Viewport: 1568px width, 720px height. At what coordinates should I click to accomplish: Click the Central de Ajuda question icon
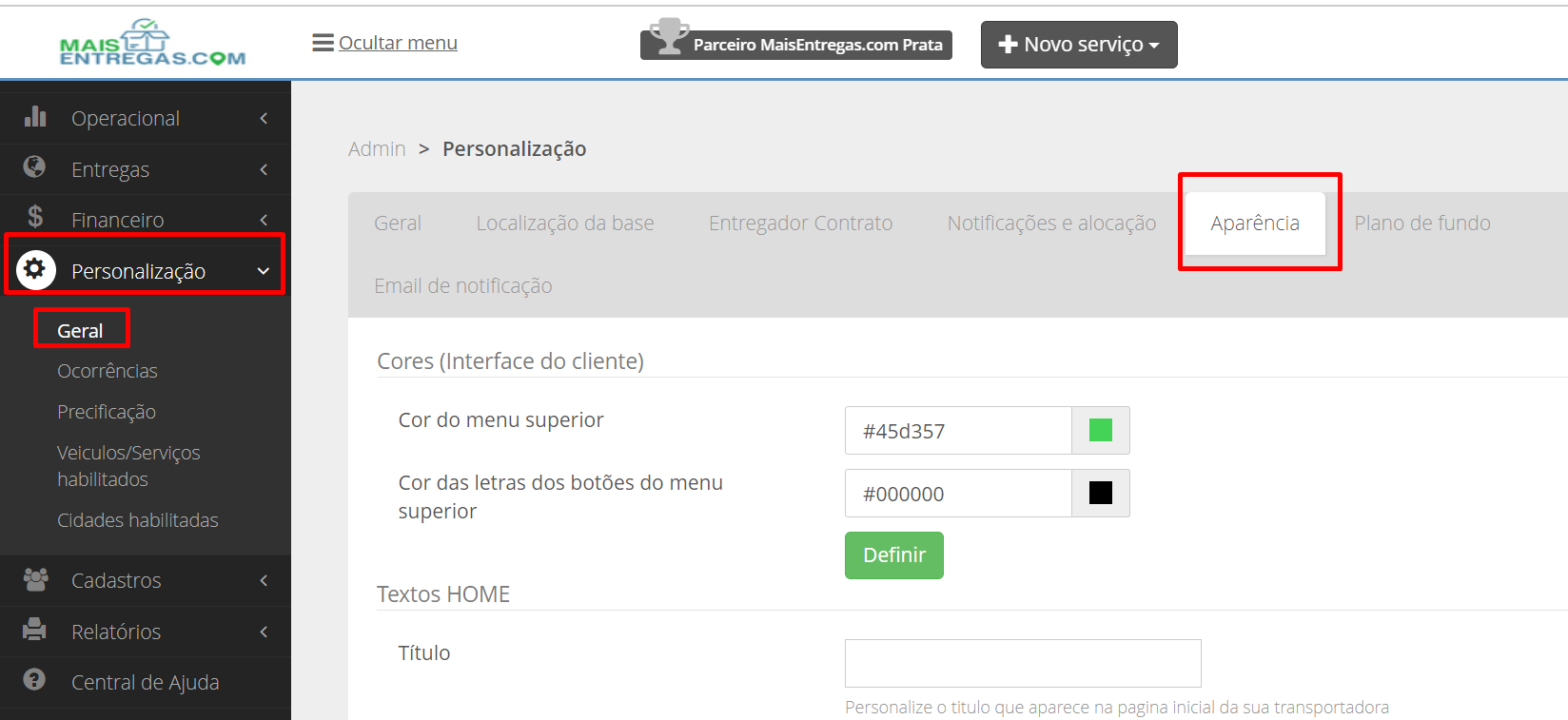[34, 680]
